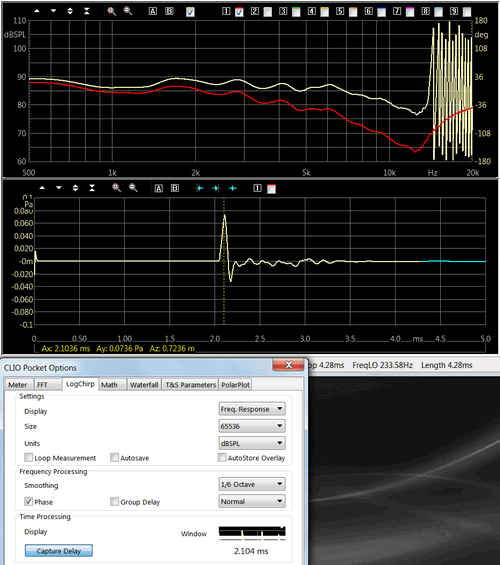
Task: Click the up arrow in frequency graph toolbar
Action: coord(37,11)
